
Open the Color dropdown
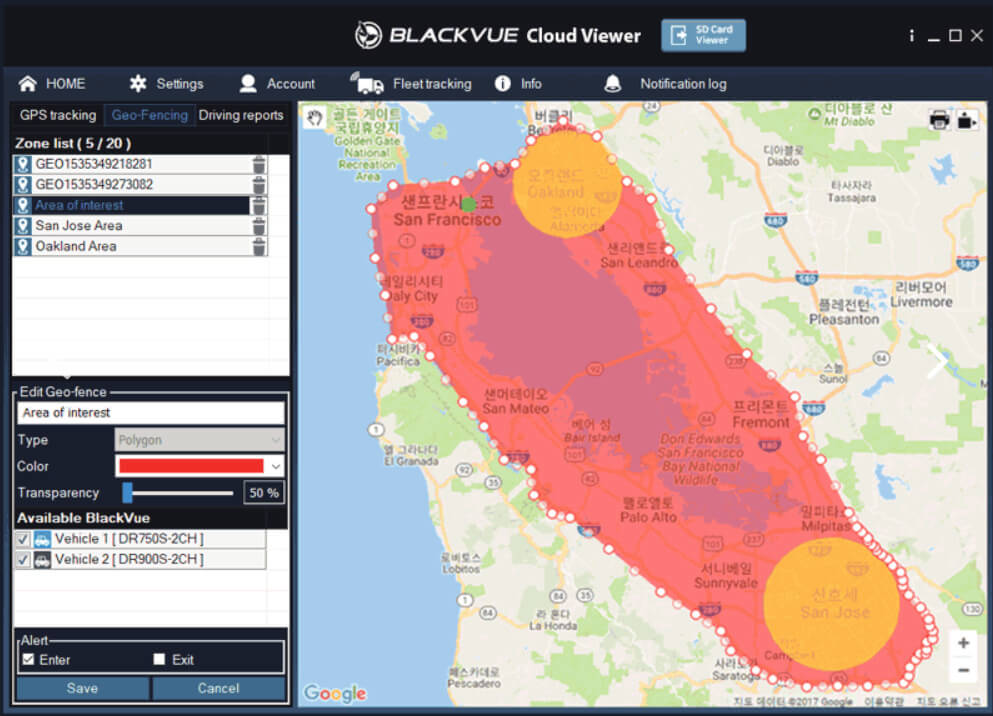click(276, 466)
